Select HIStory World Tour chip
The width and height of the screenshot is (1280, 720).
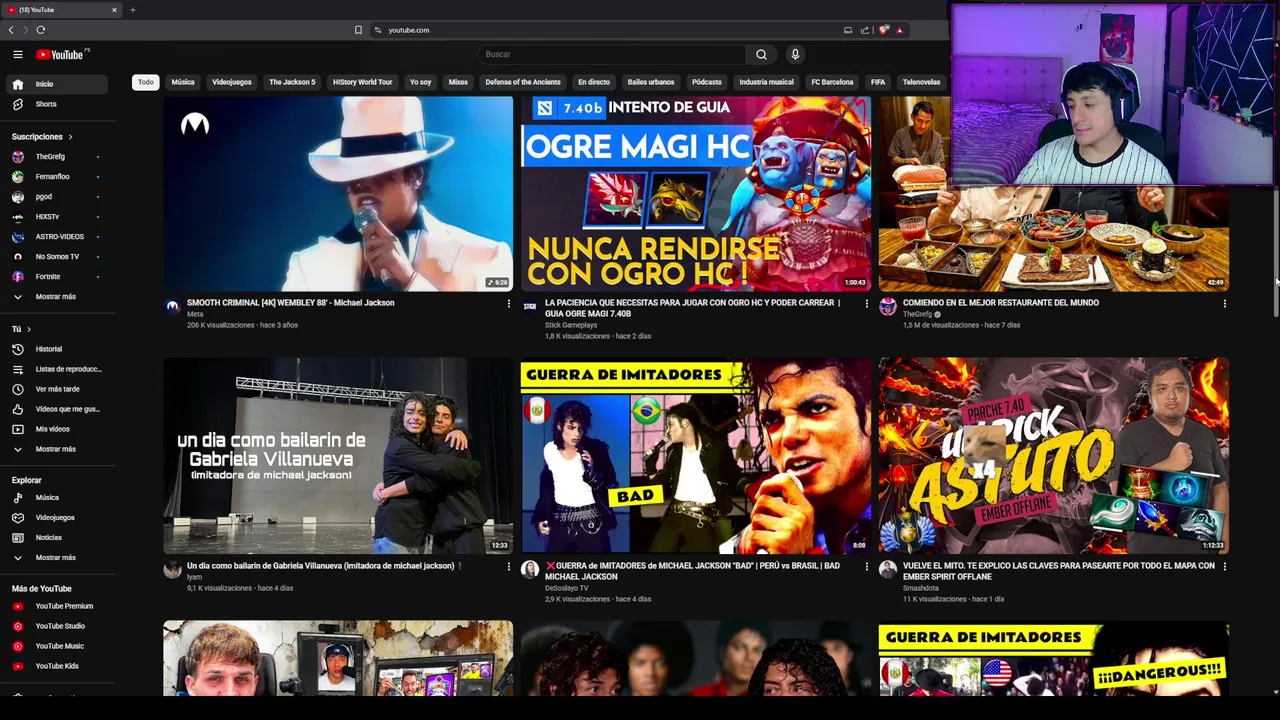[x=362, y=82]
